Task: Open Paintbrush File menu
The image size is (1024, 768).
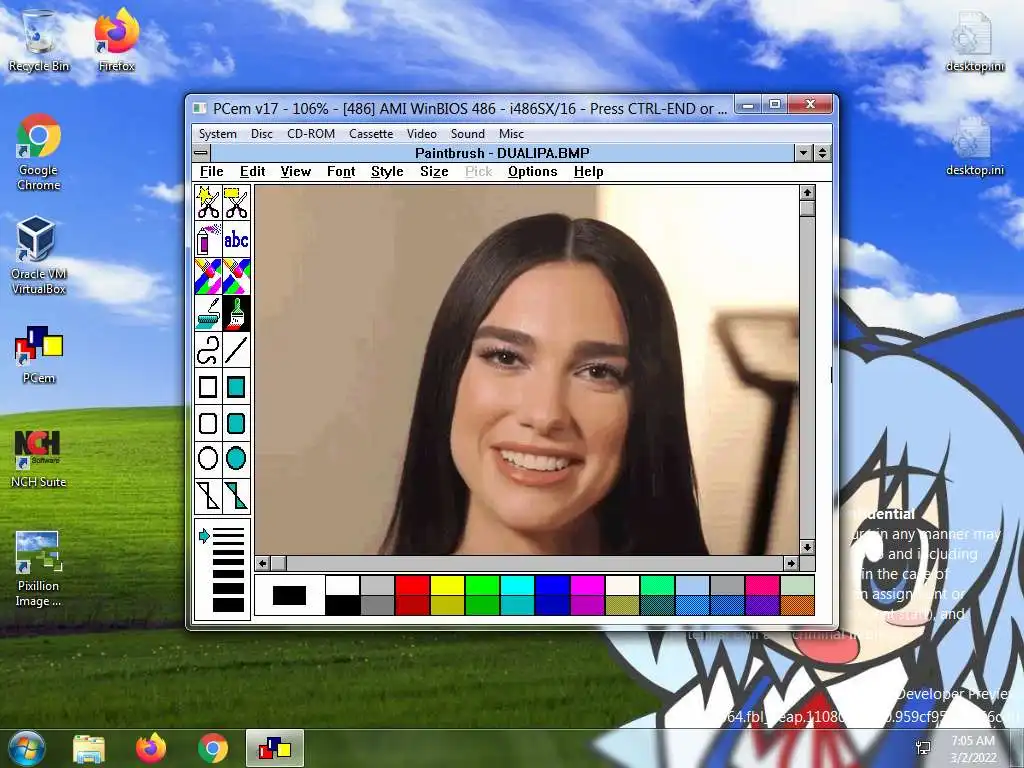Action: pyautogui.click(x=212, y=171)
